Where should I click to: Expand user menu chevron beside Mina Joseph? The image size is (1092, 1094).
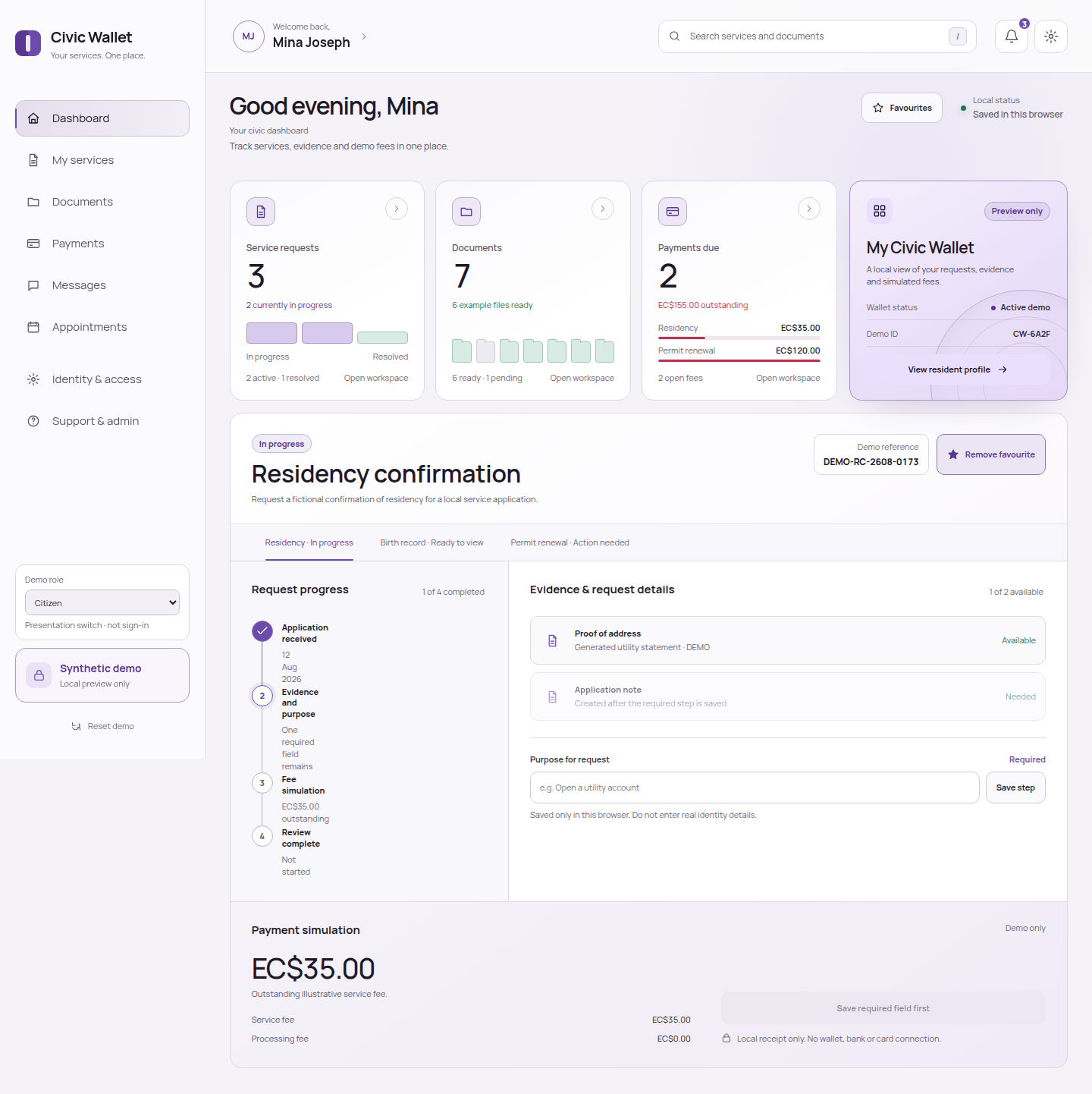pyautogui.click(x=364, y=36)
